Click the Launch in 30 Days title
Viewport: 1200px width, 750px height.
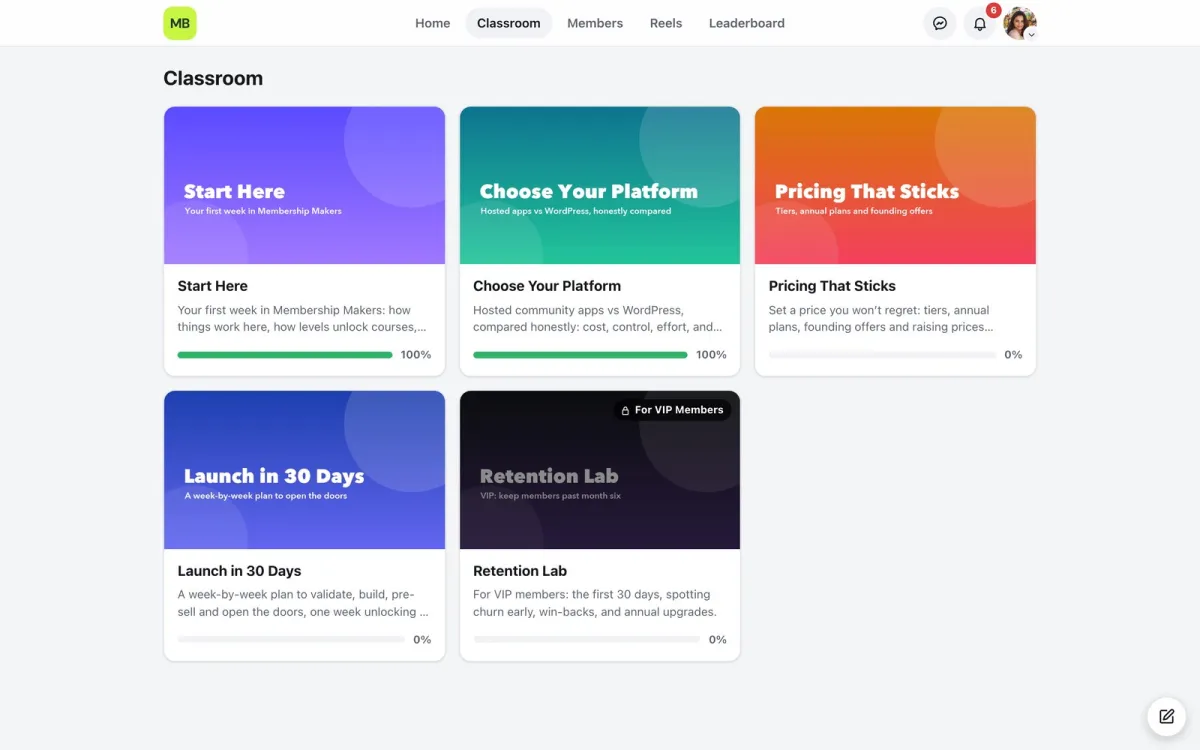pyautogui.click(x=240, y=571)
